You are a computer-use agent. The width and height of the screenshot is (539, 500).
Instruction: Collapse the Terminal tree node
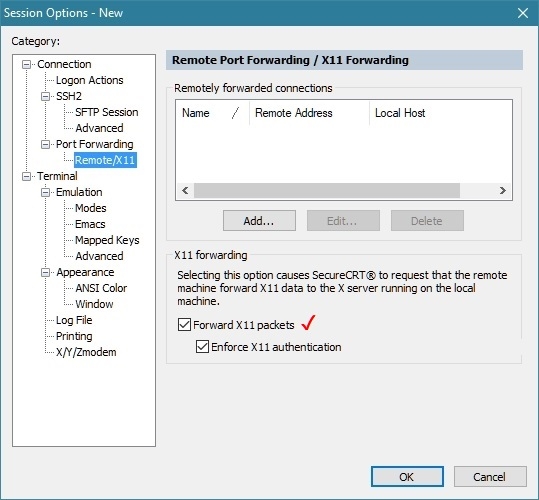pos(26,177)
